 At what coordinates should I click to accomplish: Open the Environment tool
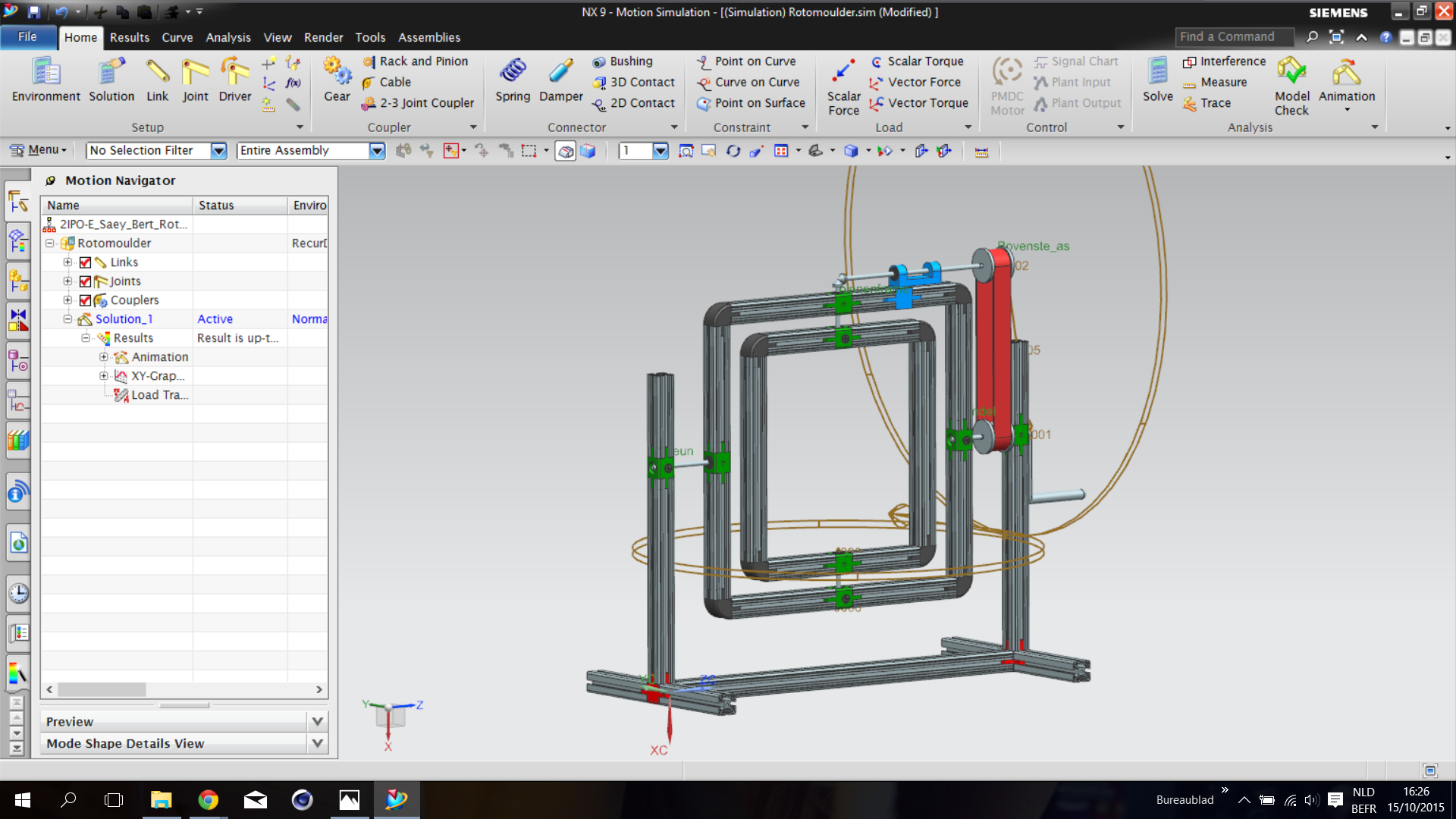[45, 80]
